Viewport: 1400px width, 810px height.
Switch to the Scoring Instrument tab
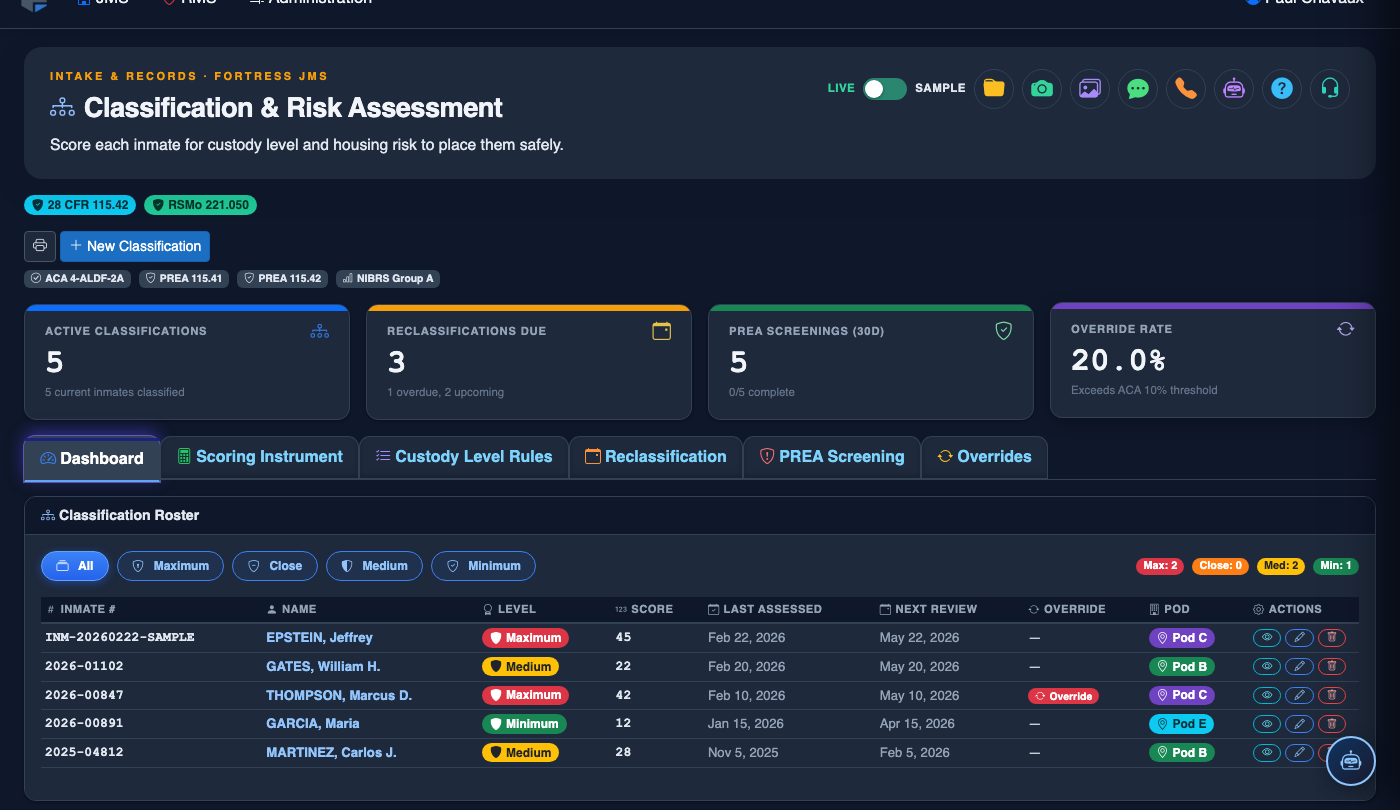[x=260, y=457]
